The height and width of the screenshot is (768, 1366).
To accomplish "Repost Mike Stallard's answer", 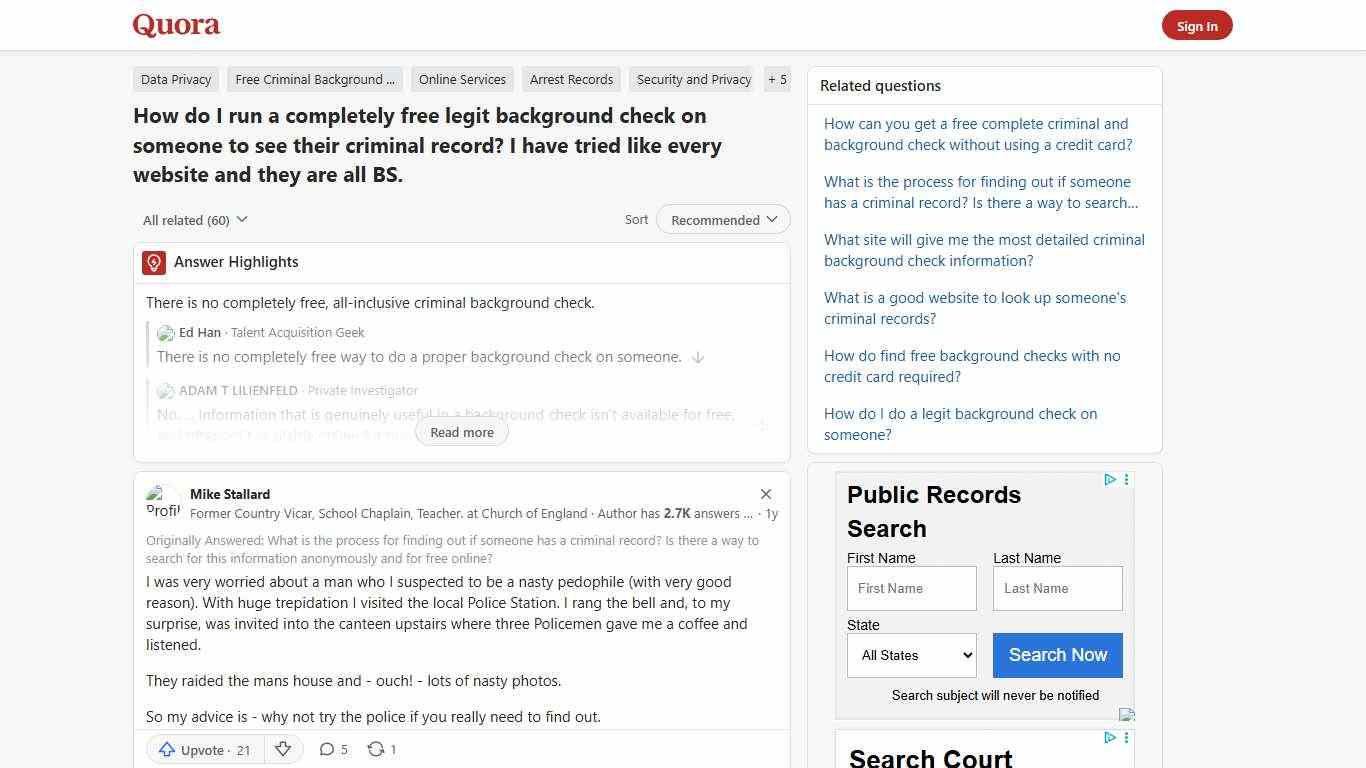I will pos(380,749).
